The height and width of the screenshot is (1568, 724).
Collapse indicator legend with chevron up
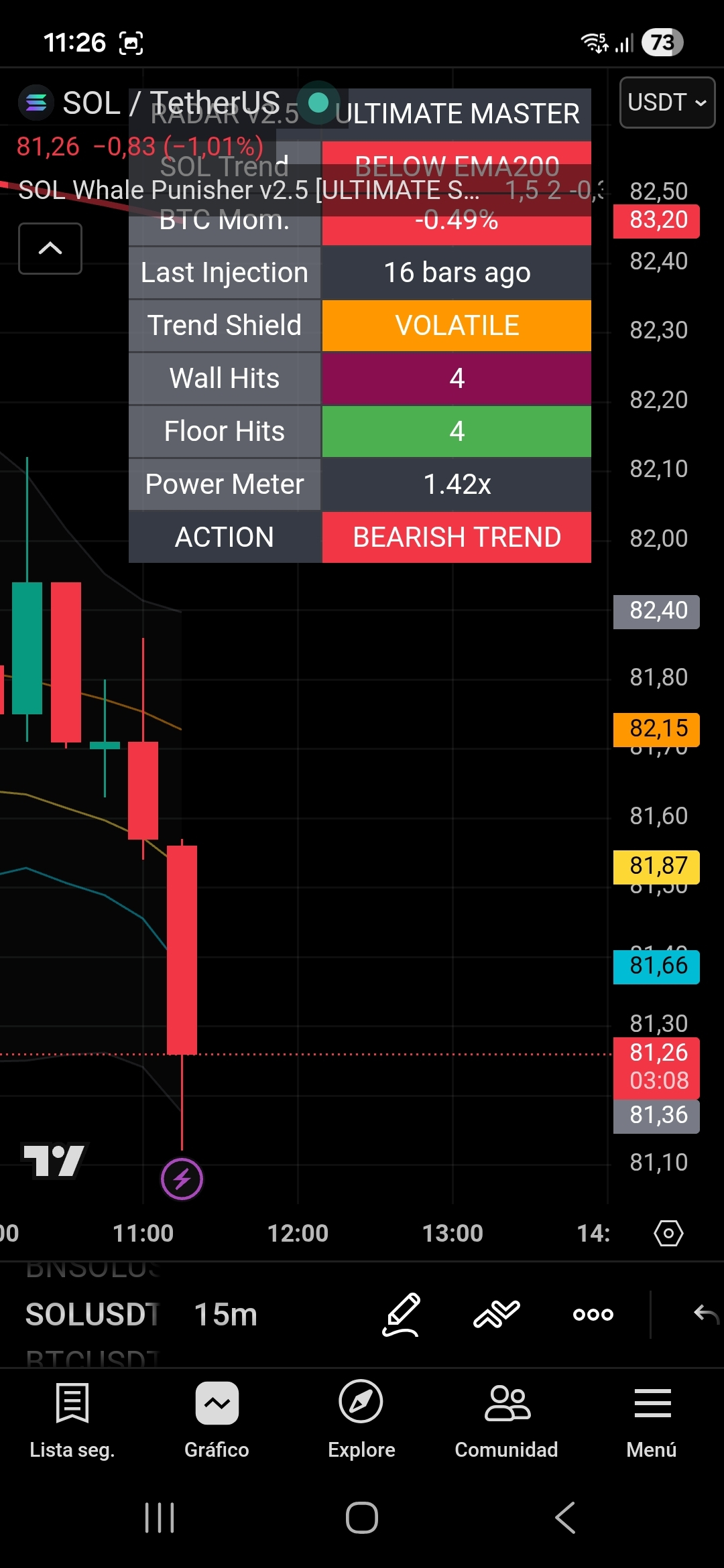(50, 249)
